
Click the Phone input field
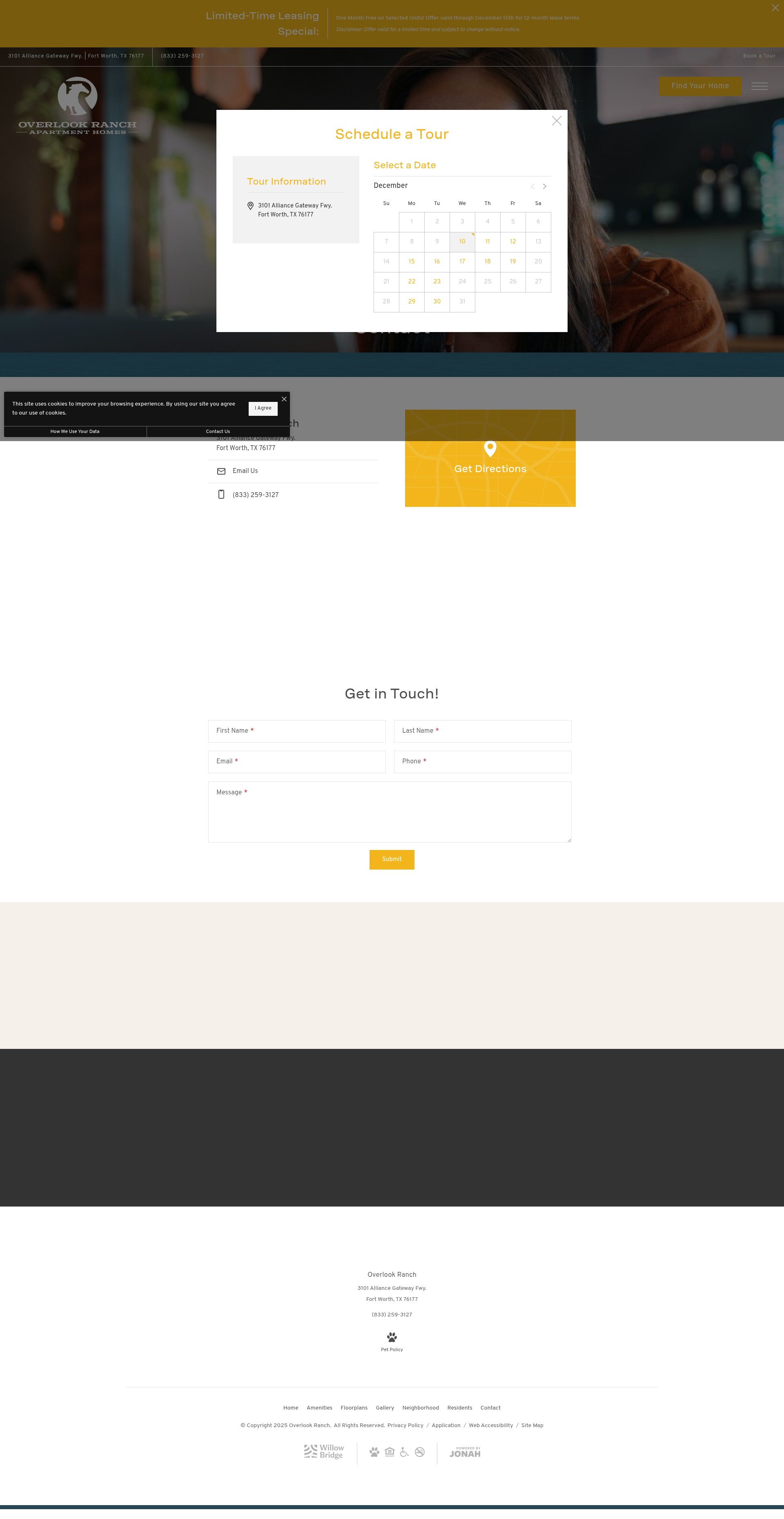point(482,762)
